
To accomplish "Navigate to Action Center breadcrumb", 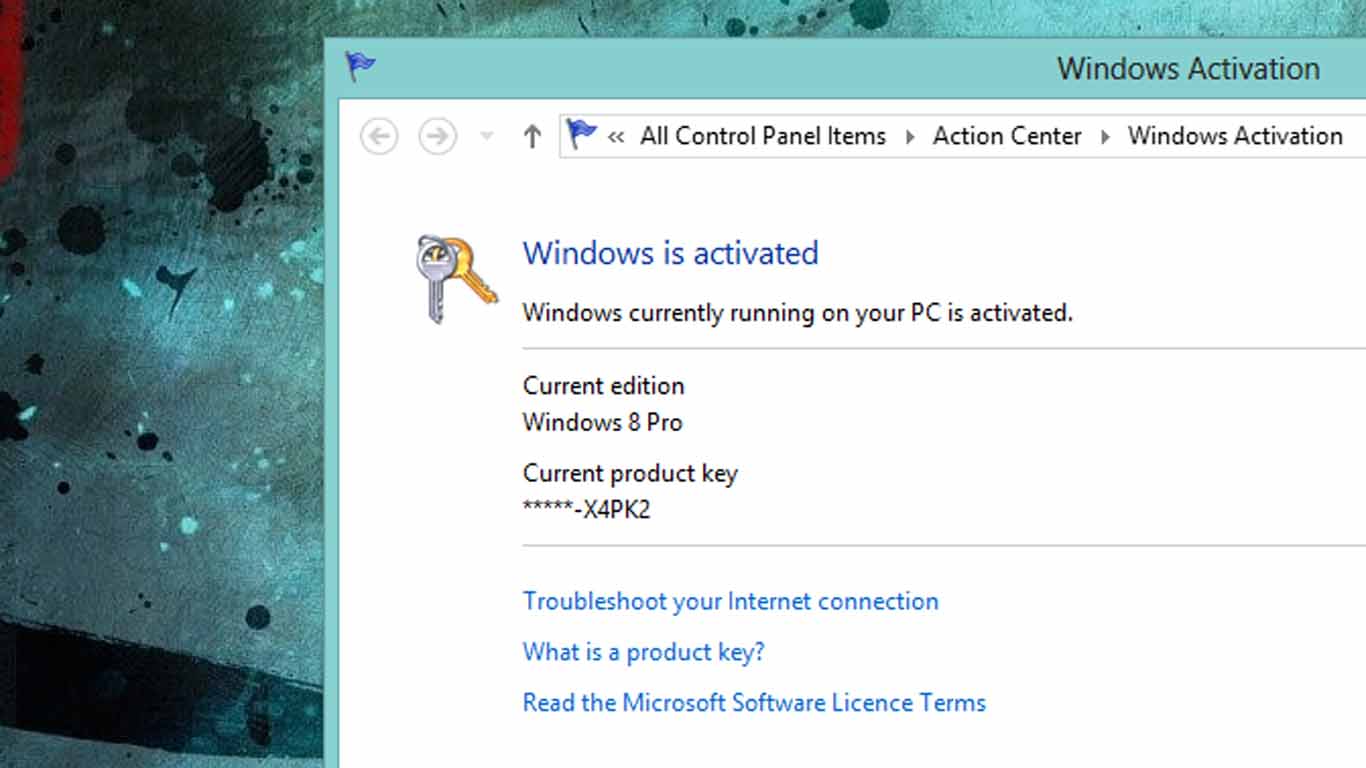I will 1007,136.
